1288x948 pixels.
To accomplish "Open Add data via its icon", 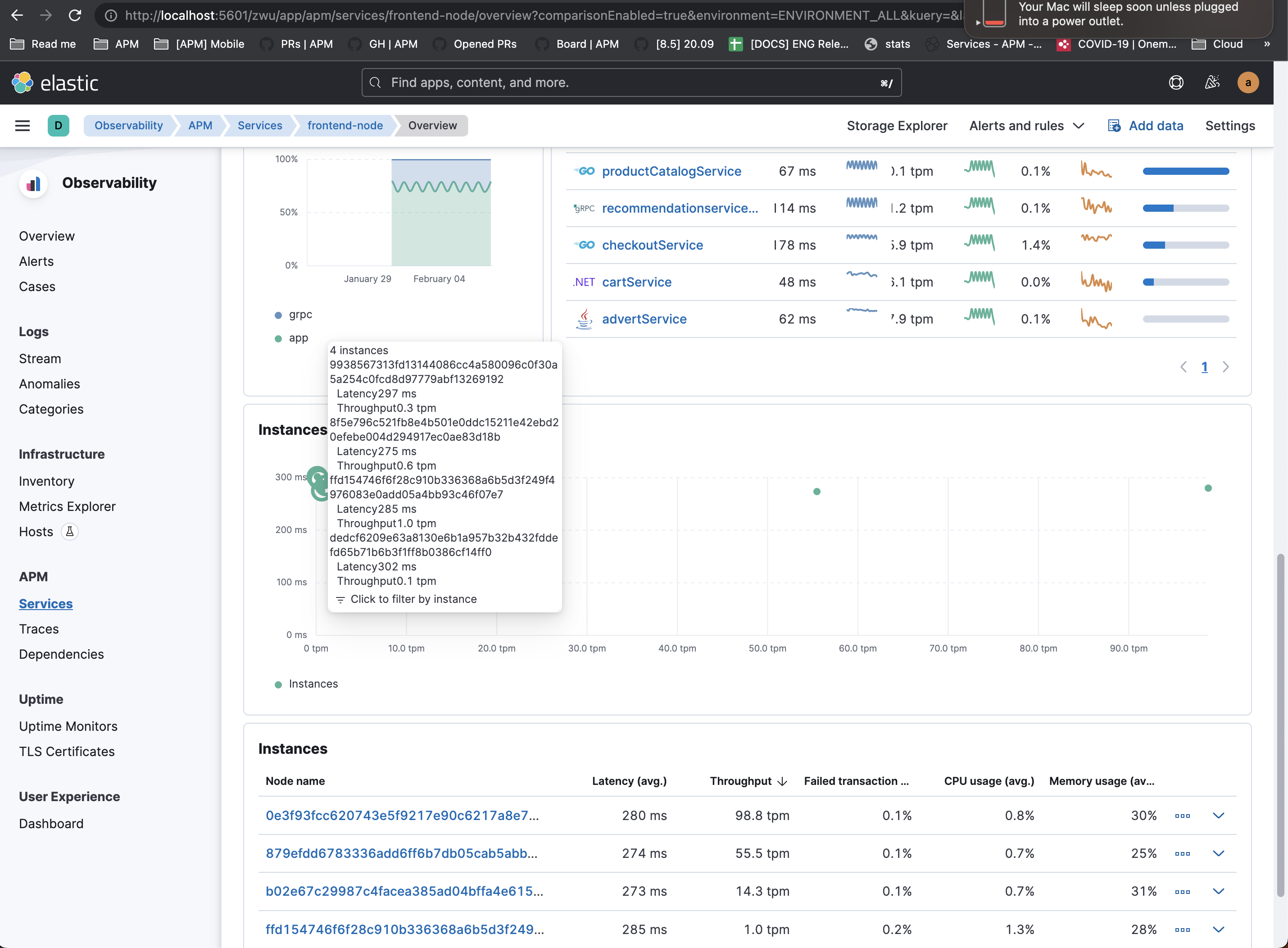I will click(x=1115, y=126).
